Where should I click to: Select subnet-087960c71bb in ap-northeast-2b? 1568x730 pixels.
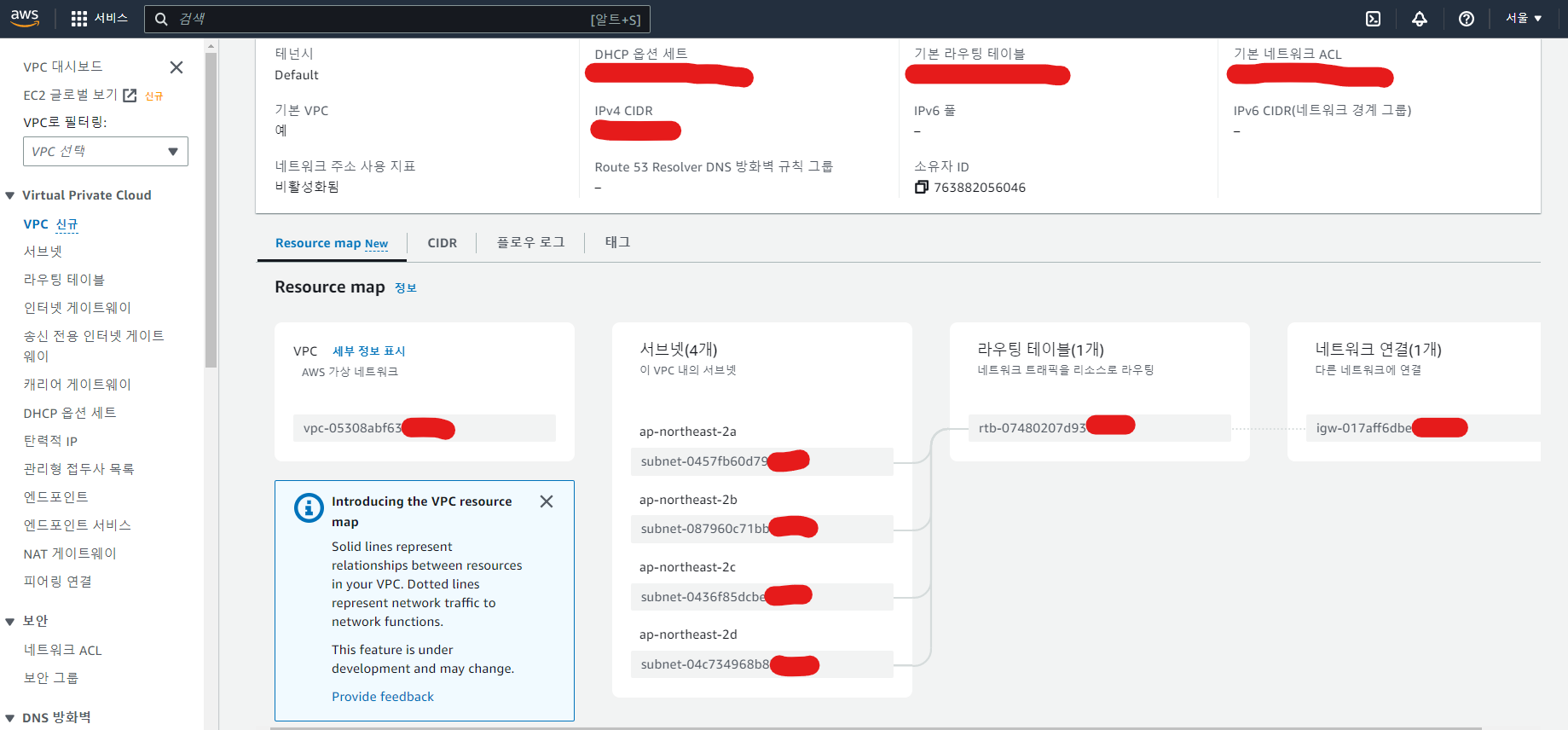(x=762, y=529)
